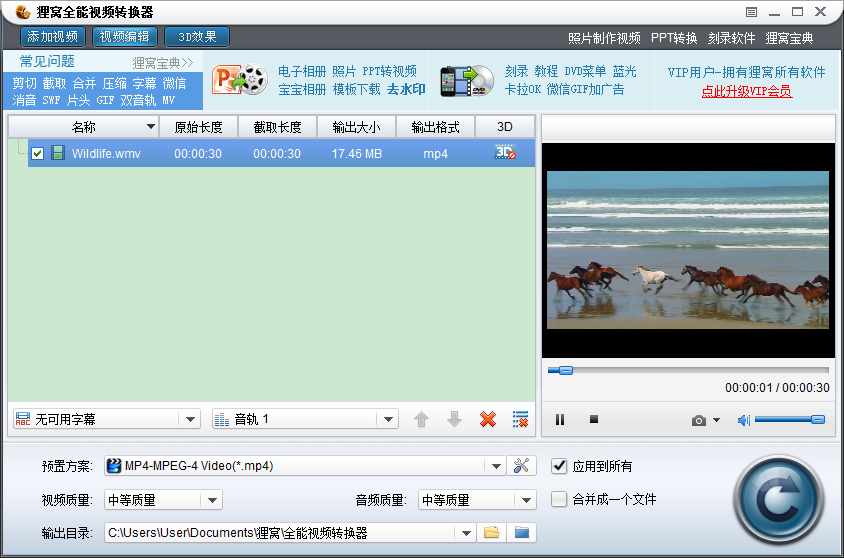
Task: Clear the file list icon
Action: coord(520,420)
